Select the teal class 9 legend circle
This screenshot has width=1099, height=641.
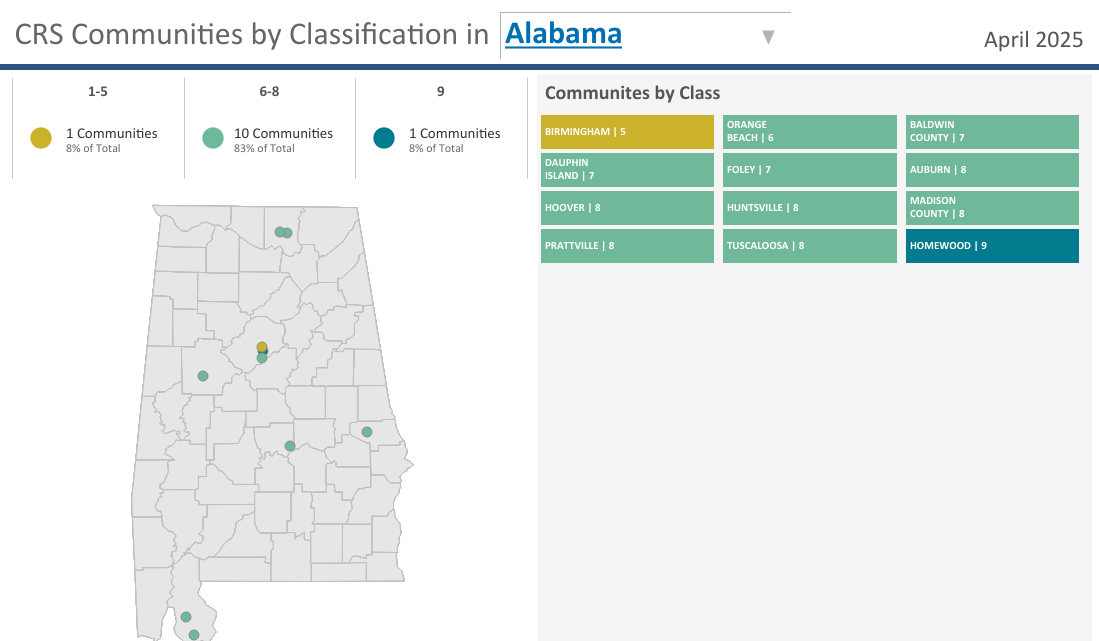coord(384,138)
